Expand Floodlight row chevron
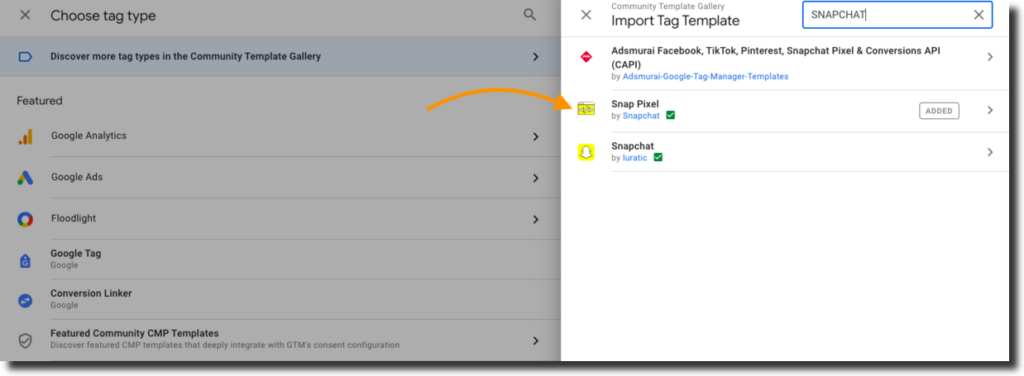1024x376 pixels. 536,219
